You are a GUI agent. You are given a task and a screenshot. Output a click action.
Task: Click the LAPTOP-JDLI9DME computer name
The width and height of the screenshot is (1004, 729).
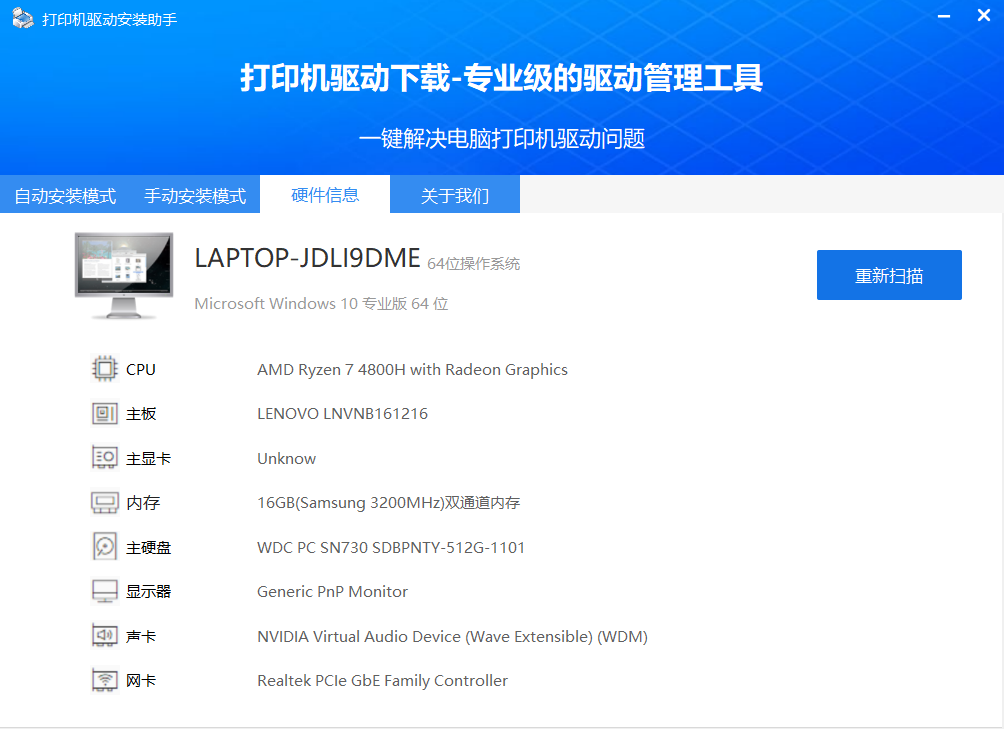[x=307, y=258]
